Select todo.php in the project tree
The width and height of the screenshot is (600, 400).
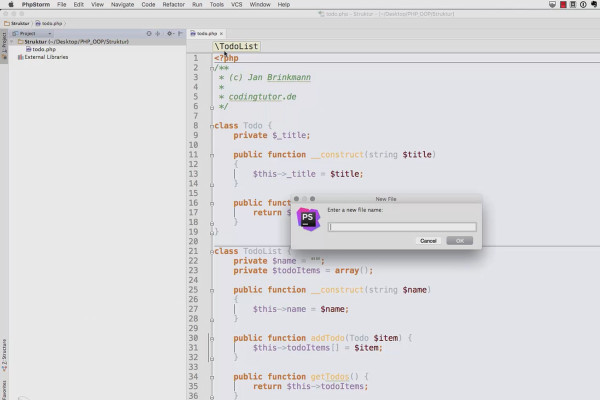[x=41, y=49]
